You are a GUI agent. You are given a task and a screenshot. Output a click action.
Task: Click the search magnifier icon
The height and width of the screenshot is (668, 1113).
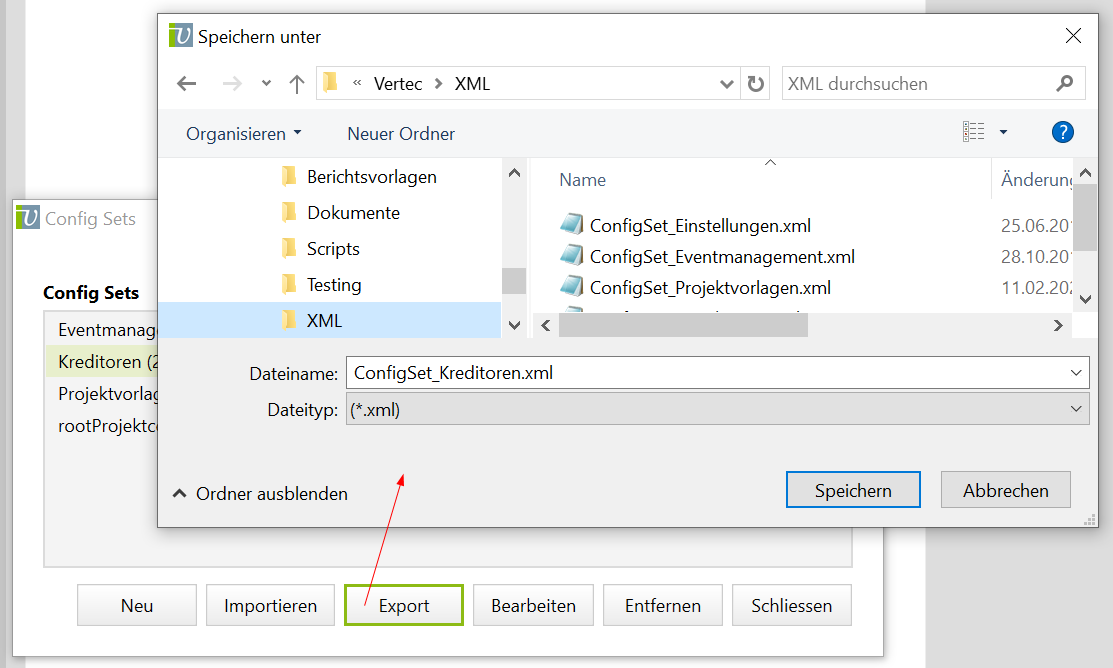(x=1065, y=84)
